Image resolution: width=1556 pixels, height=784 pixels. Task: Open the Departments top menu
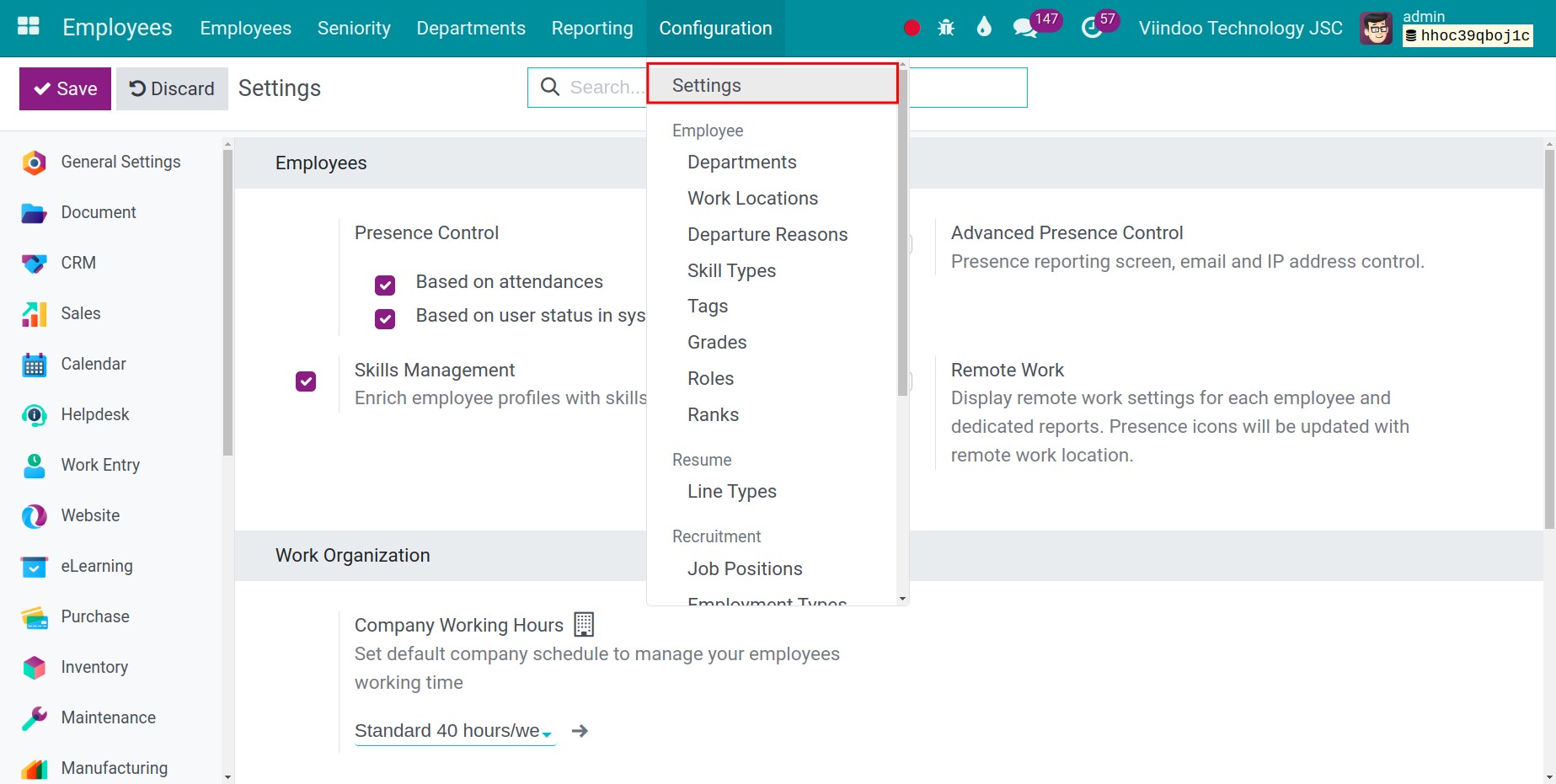click(471, 28)
